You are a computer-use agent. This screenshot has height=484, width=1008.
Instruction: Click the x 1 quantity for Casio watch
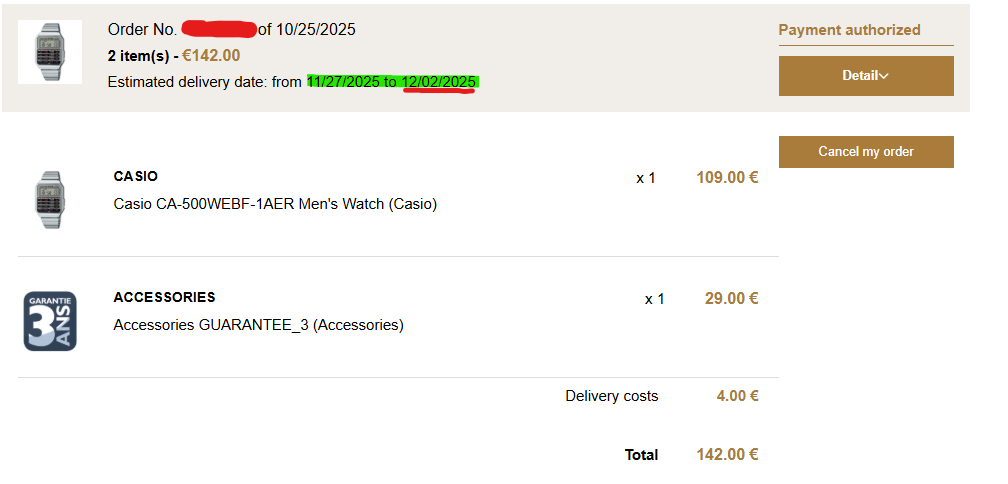pos(646,178)
